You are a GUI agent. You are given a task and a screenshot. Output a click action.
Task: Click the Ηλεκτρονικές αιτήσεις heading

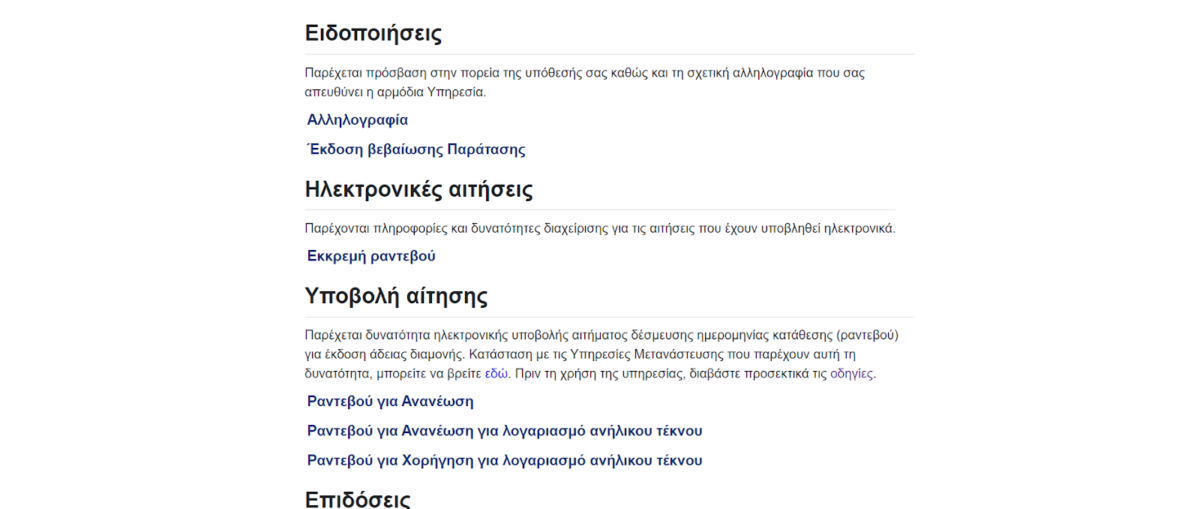pos(419,190)
